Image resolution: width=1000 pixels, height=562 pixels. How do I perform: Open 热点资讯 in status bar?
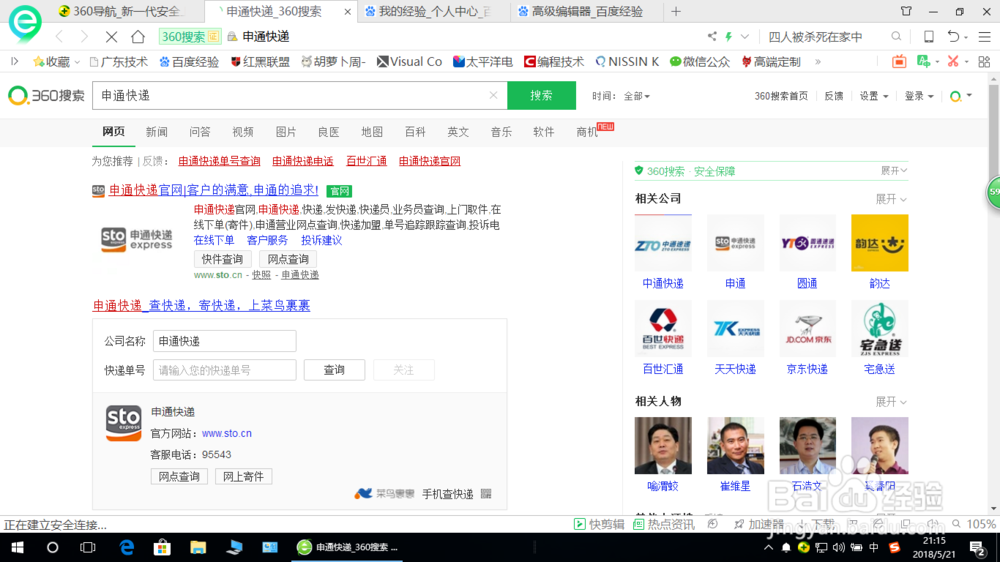[x=663, y=524]
